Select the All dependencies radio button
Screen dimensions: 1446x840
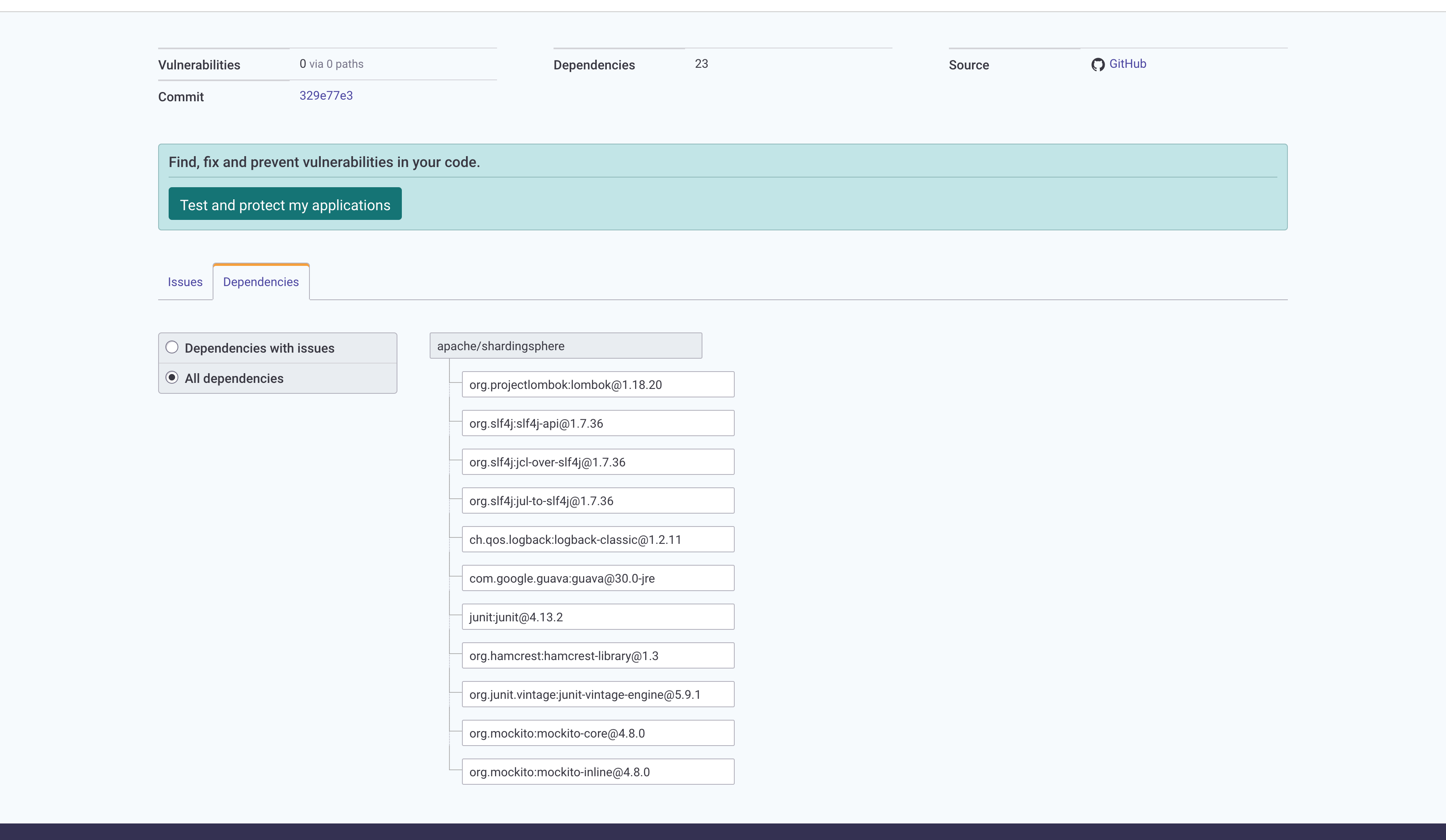(x=171, y=378)
